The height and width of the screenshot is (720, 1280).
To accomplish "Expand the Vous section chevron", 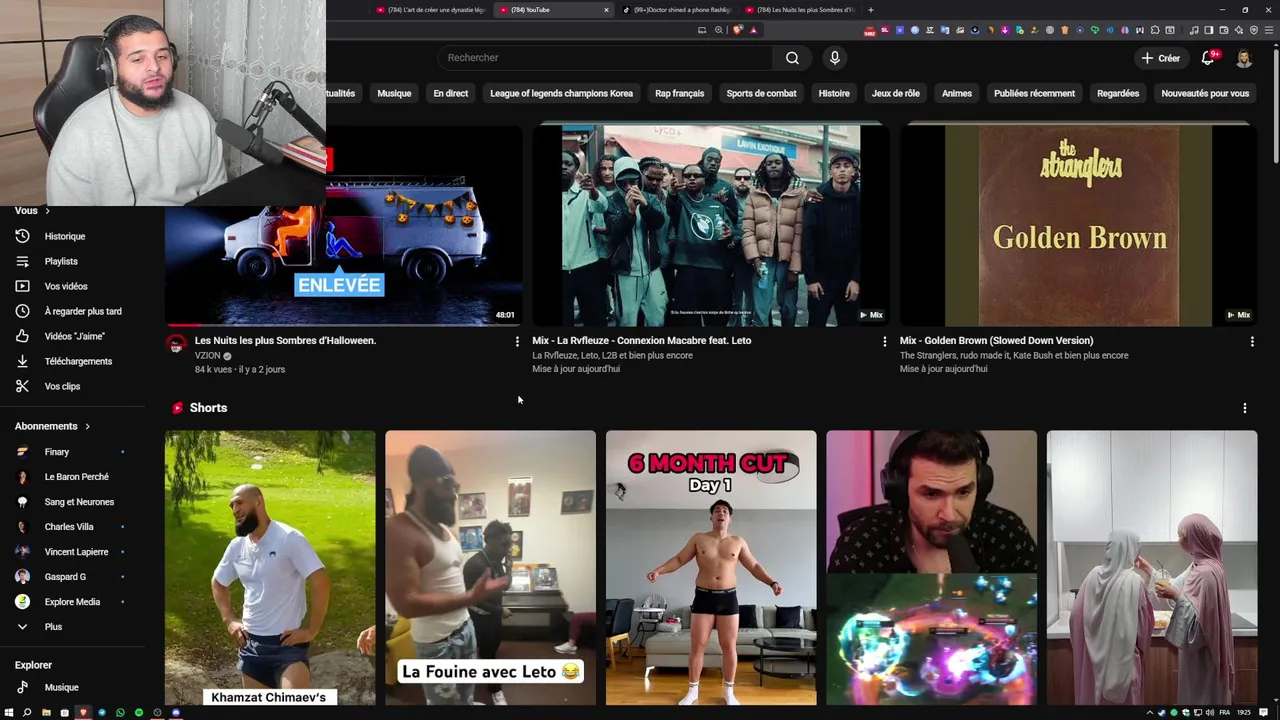I will tap(47, 211).
